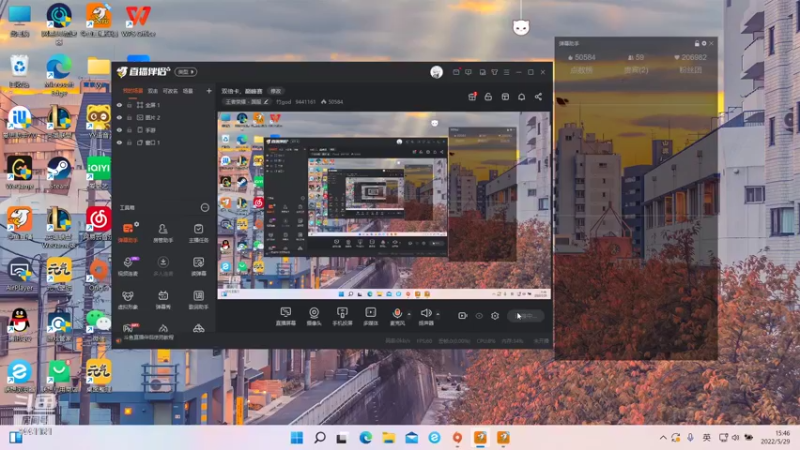Select the orange highlighted scene tab
The width and height of the screenshot is (800, 450).
click(133, 91)
